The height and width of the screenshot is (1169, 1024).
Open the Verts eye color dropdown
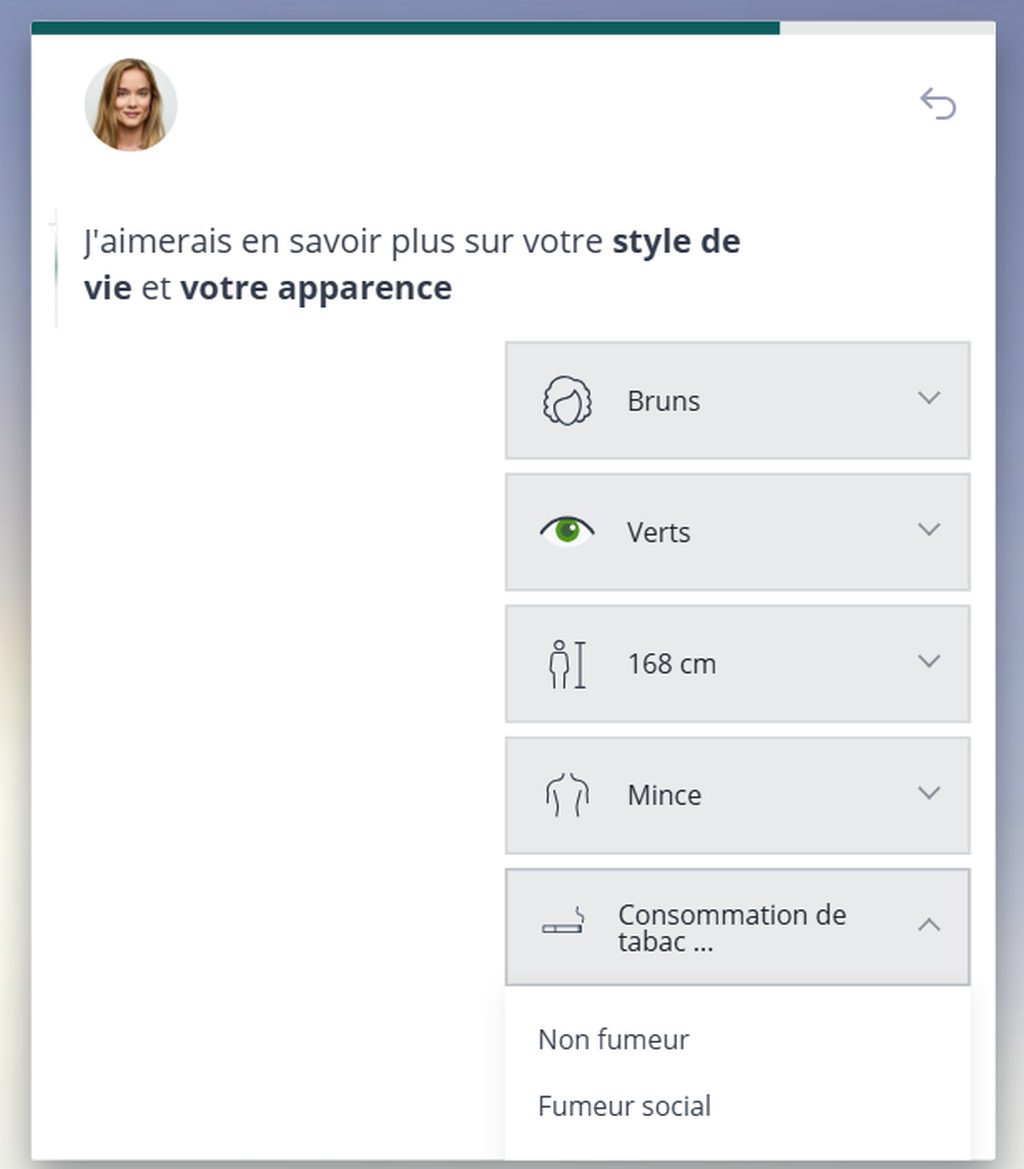pyautogui.click(x=738, y=532)
